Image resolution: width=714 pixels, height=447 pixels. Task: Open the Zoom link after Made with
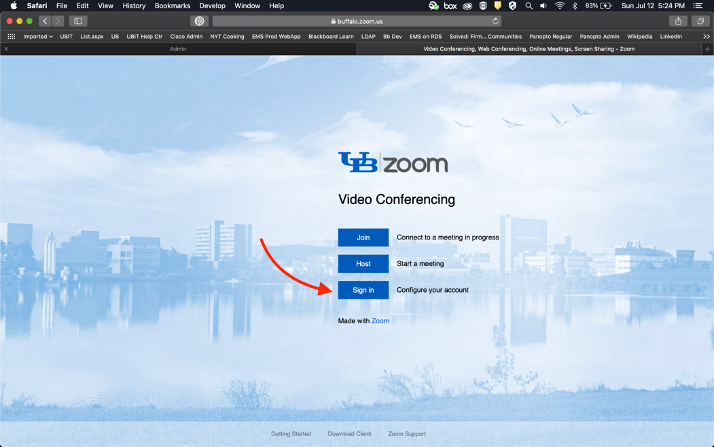click(380, 321)
